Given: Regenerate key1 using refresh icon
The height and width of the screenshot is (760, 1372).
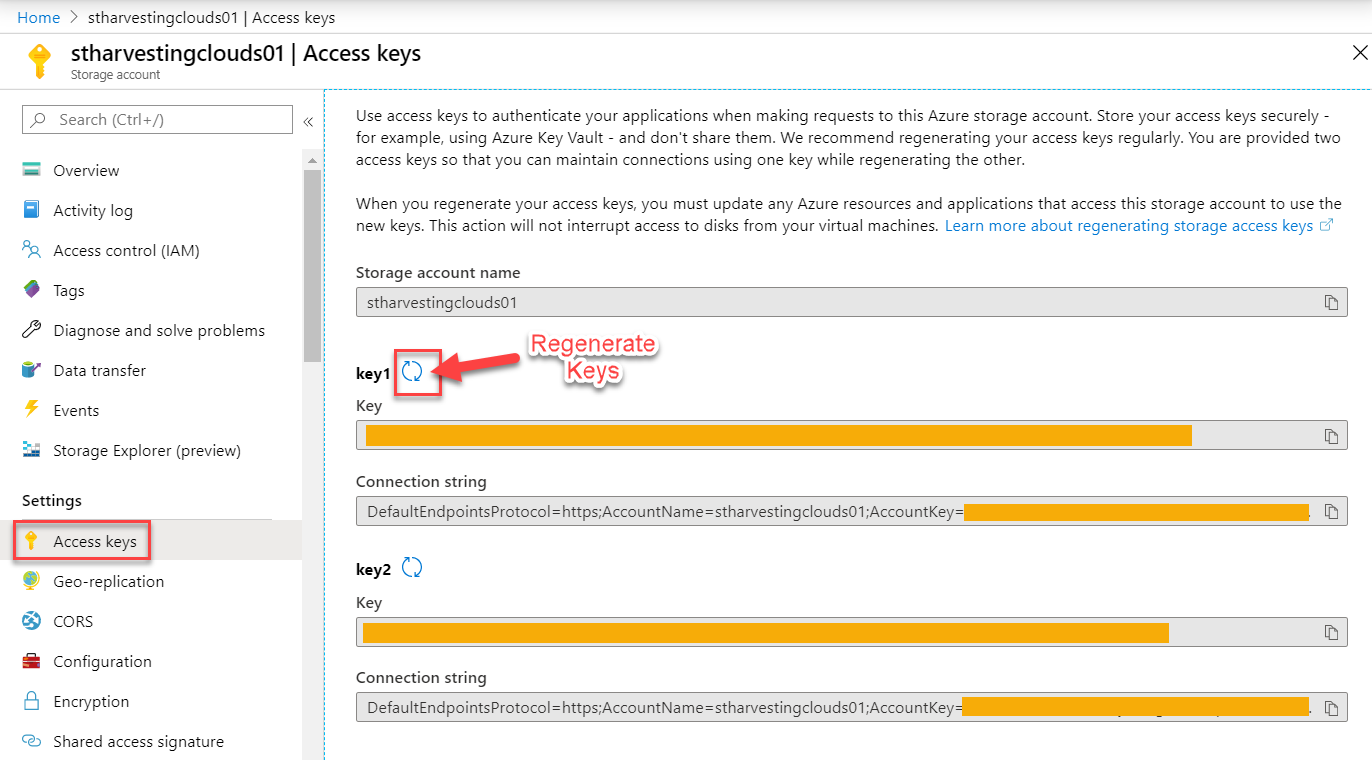Looking at the screenshot, I should pyautogui.click(x=412, y=372).
